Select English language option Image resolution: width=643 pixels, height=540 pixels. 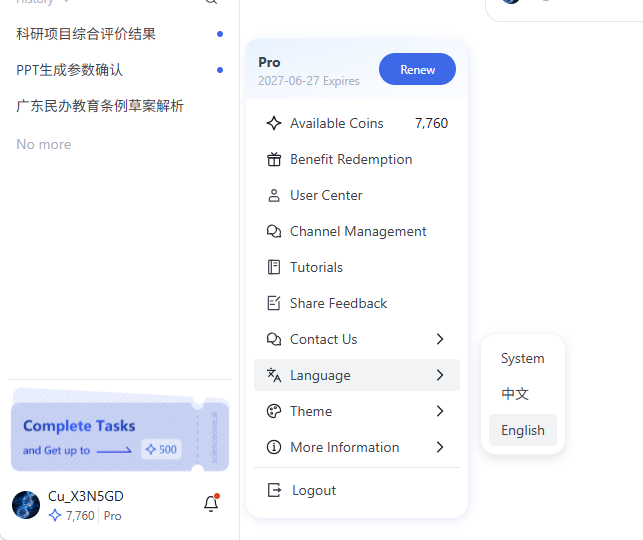coord(523,430)
